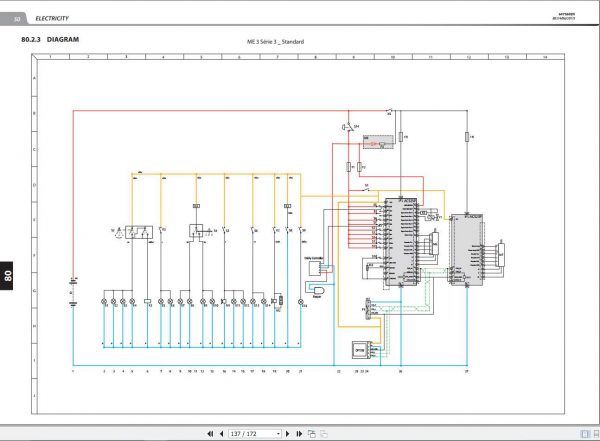Click the rightmost icon on the bottom bar
Screen dimensions: 600x441
(x=596, y=434)
